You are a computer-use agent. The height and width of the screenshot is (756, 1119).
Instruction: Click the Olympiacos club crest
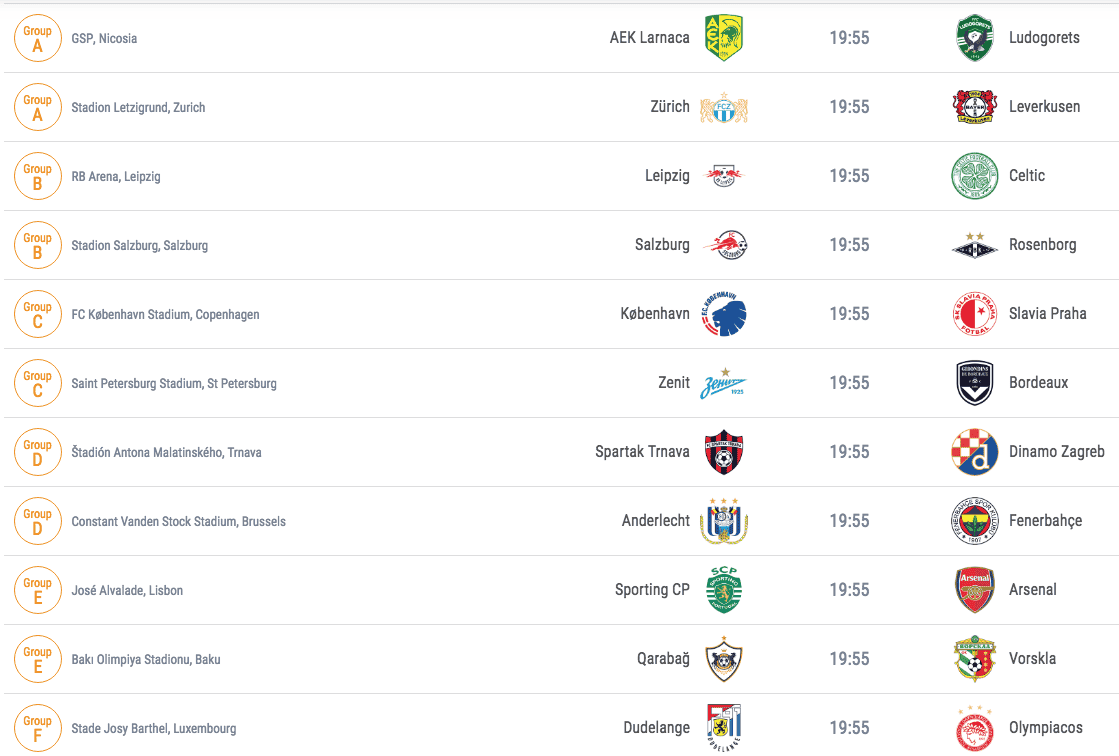pos(974,728)
